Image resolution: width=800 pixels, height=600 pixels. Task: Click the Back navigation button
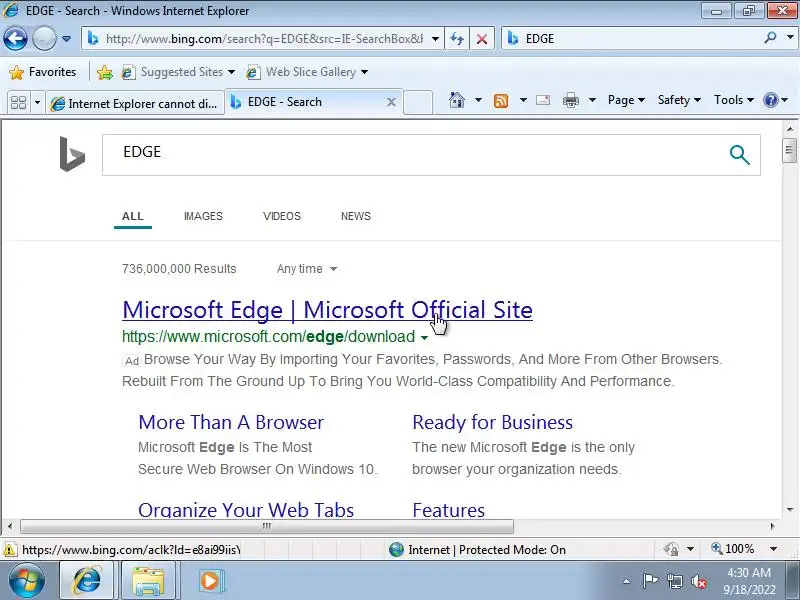pyautogui.click(x=15, y=39)
